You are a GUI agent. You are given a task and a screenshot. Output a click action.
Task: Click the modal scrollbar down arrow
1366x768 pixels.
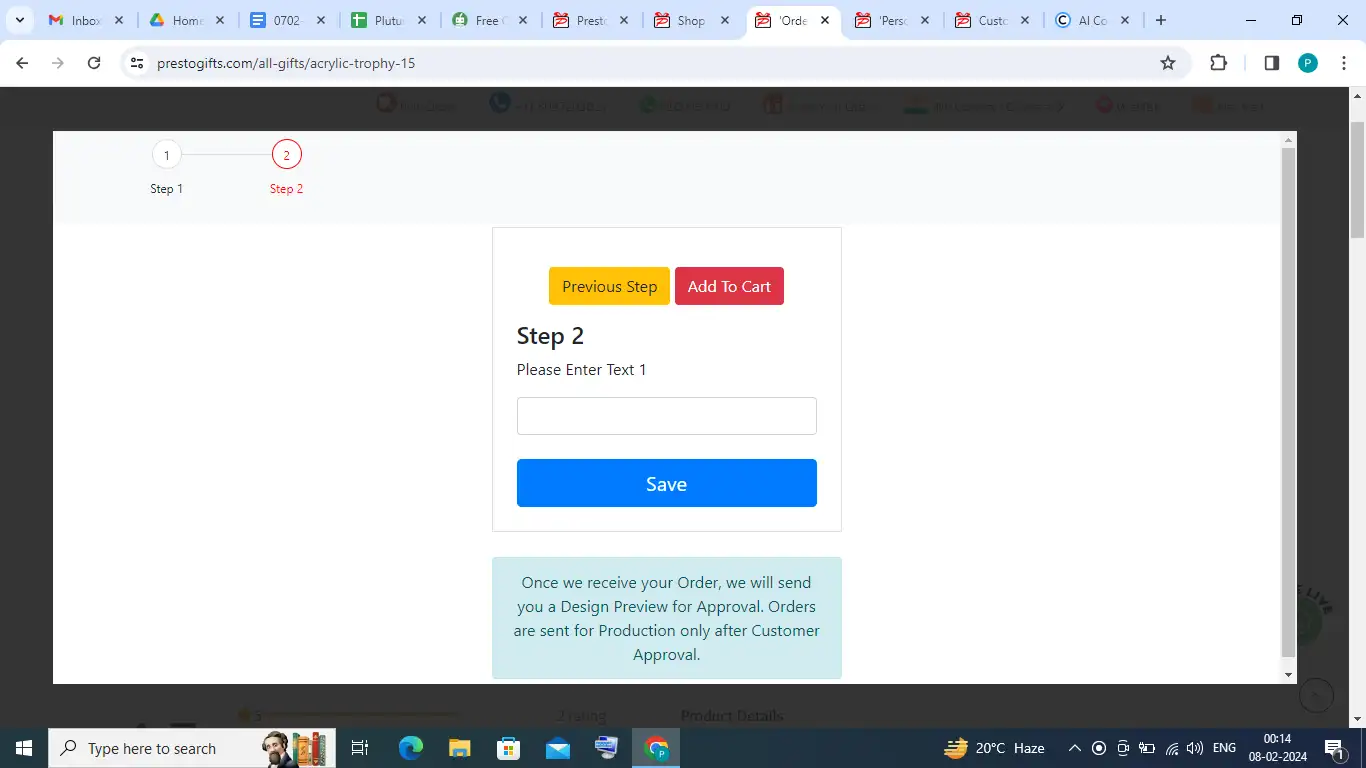pyautogui.click(x=1288, y=675)
